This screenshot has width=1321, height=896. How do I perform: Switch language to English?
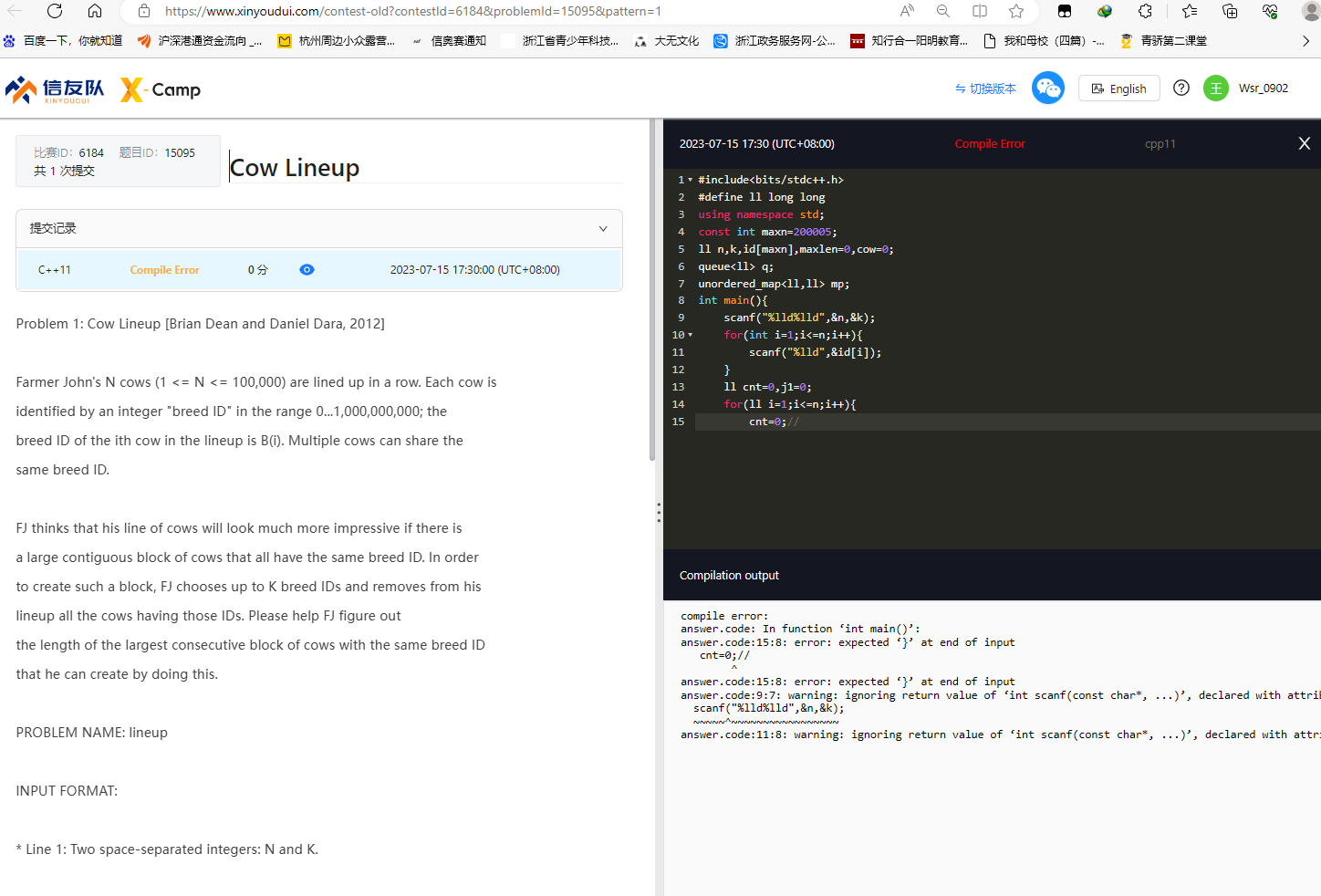1119,89
